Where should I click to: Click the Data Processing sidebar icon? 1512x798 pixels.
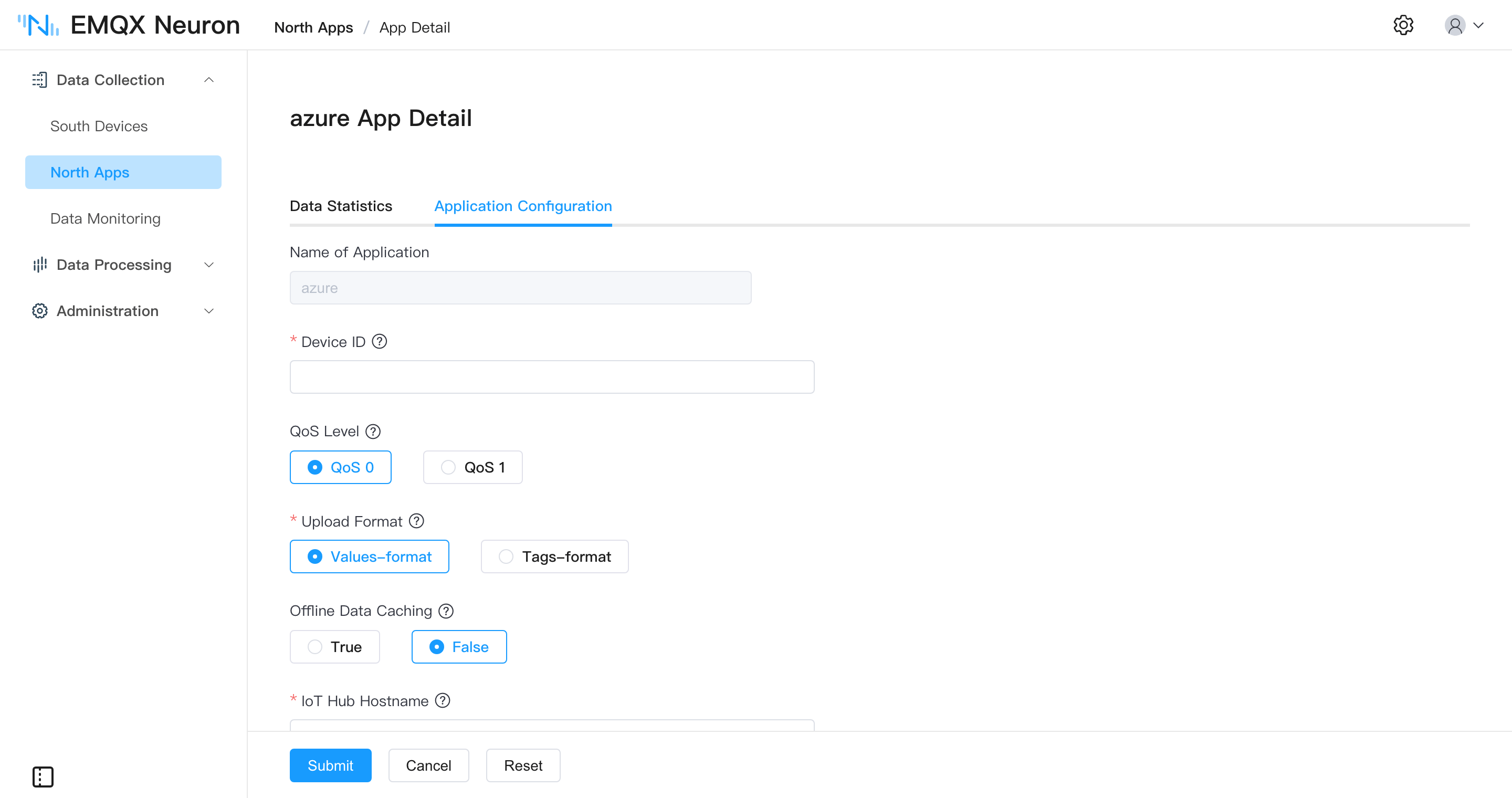[x=39, y=265]
